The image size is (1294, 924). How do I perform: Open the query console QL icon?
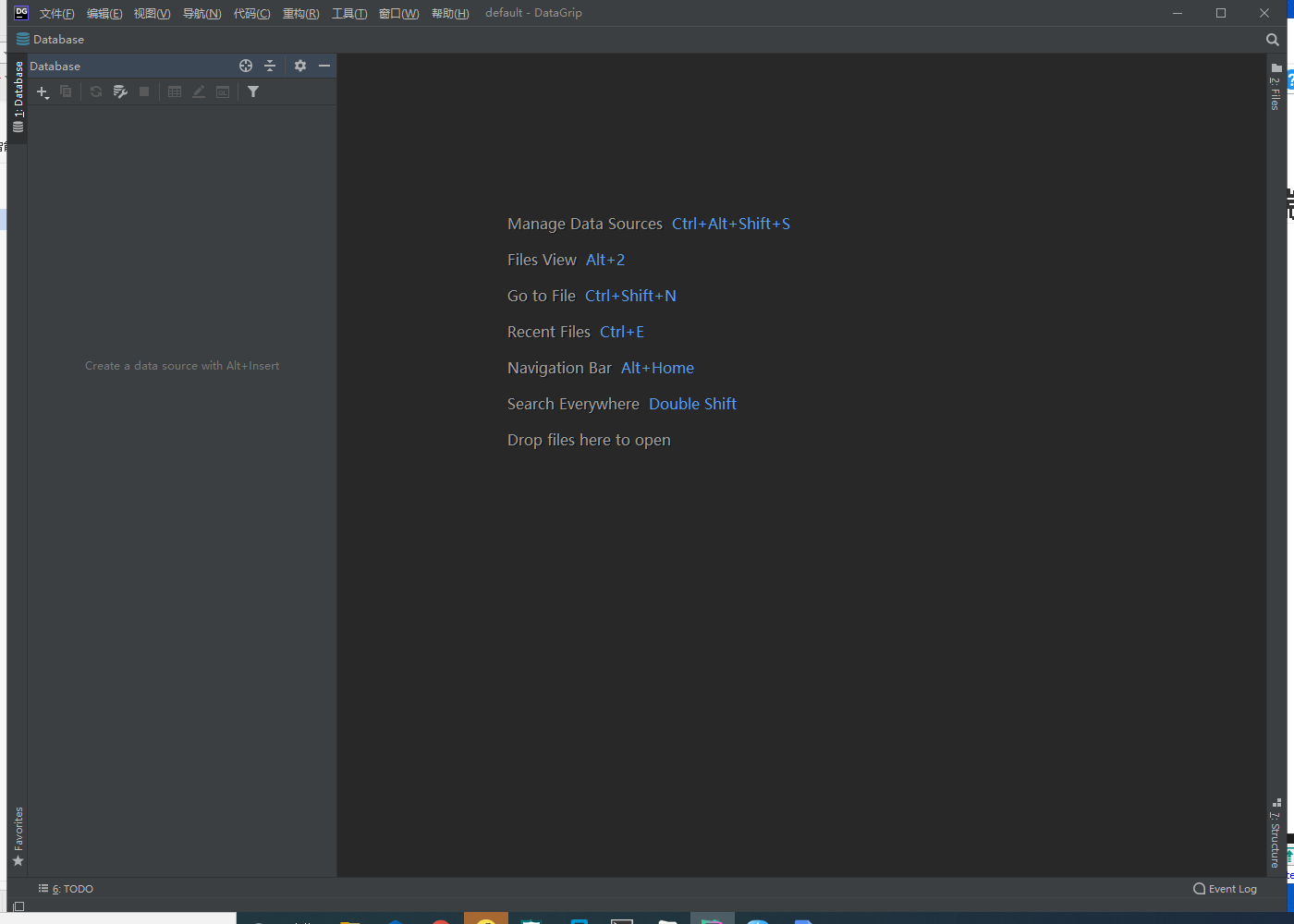coord(223,91)
